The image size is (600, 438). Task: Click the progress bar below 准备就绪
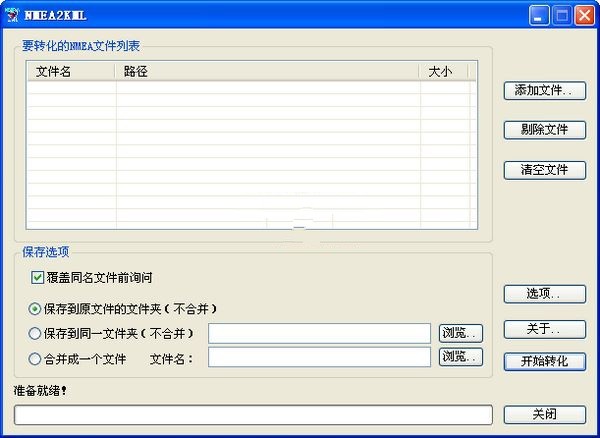click(x=253, y=415)
